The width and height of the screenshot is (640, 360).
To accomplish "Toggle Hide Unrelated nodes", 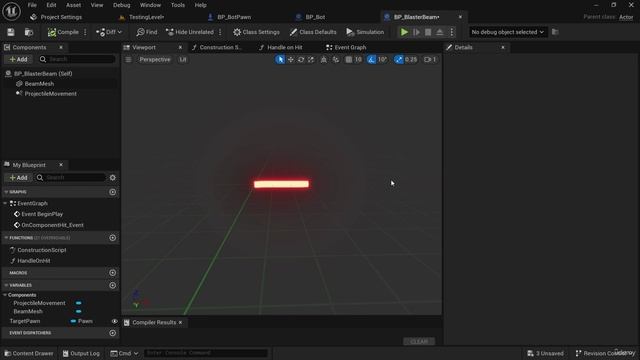I will [x=190, y=32].
